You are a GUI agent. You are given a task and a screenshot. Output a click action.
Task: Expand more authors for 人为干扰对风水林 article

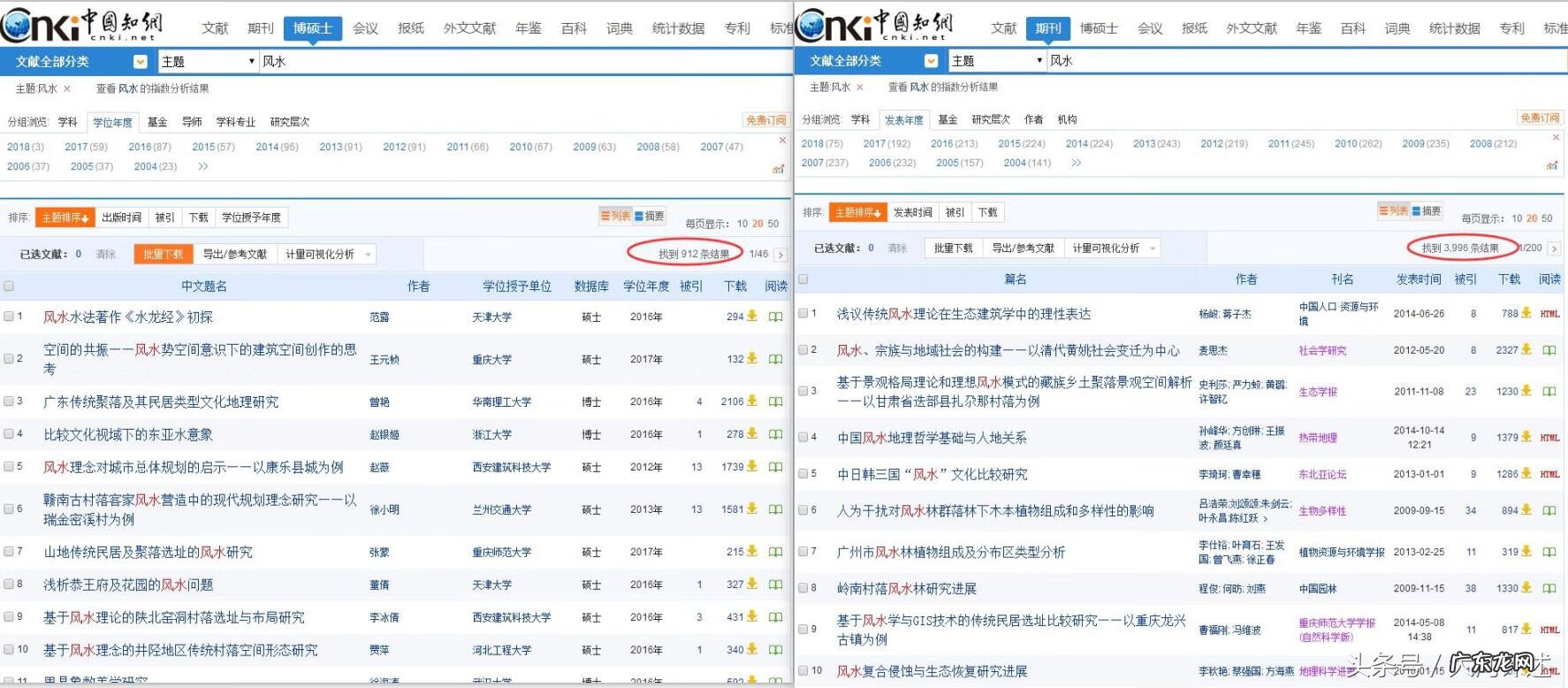pyautogui.click(x=1266, y=519)
